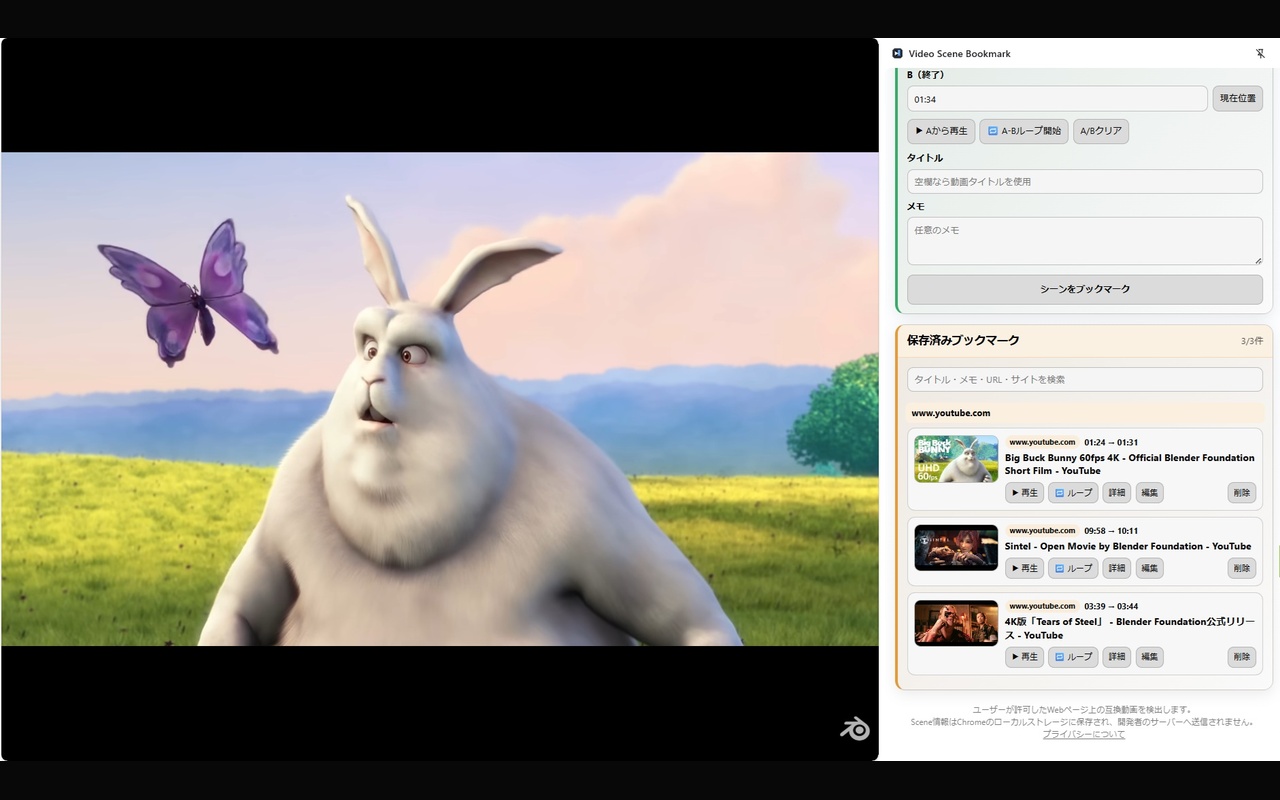Click the www.youtube.com tag on Tears of Steel bookmark
The height and width of the screenshot is (800, 1280).
point(1042,606)
